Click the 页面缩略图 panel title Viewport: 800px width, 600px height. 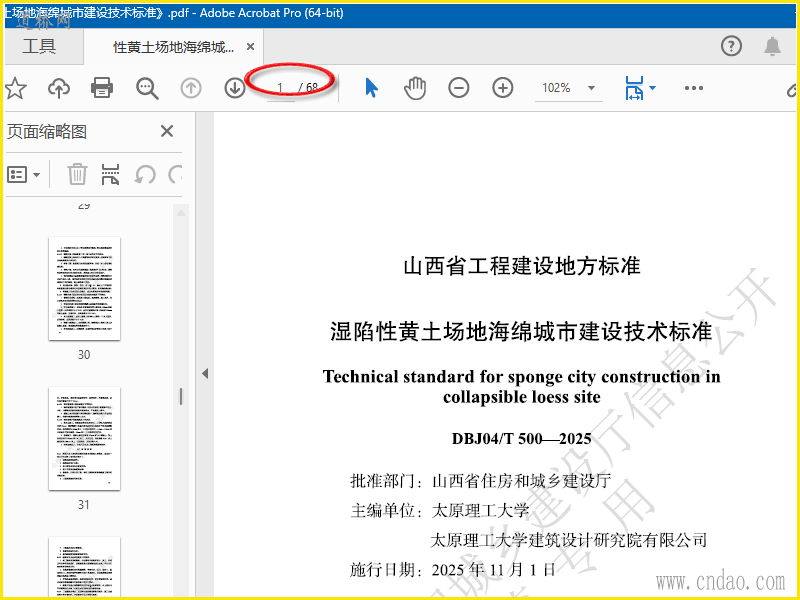47,132
